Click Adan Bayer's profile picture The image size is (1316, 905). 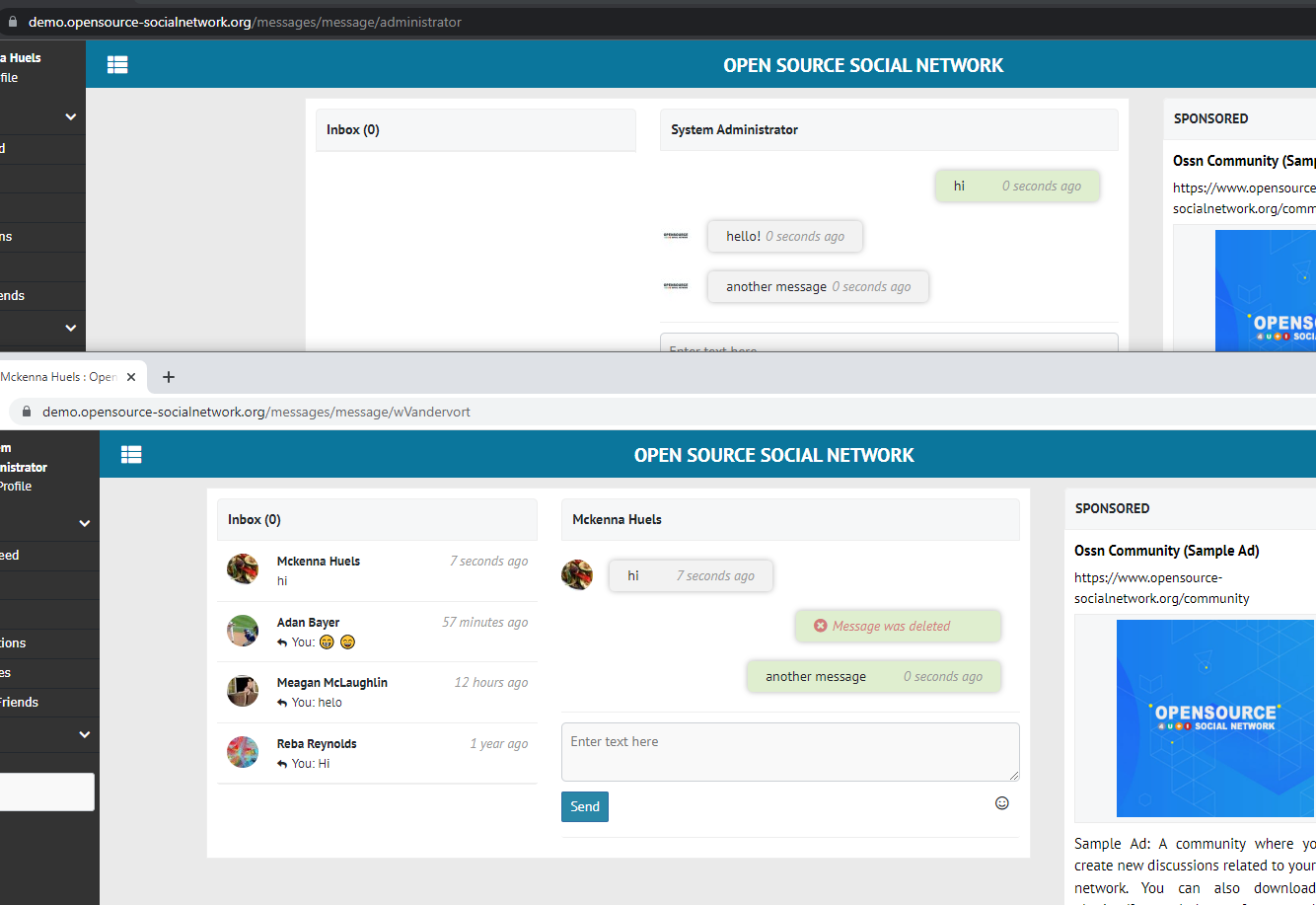point(243,632)
